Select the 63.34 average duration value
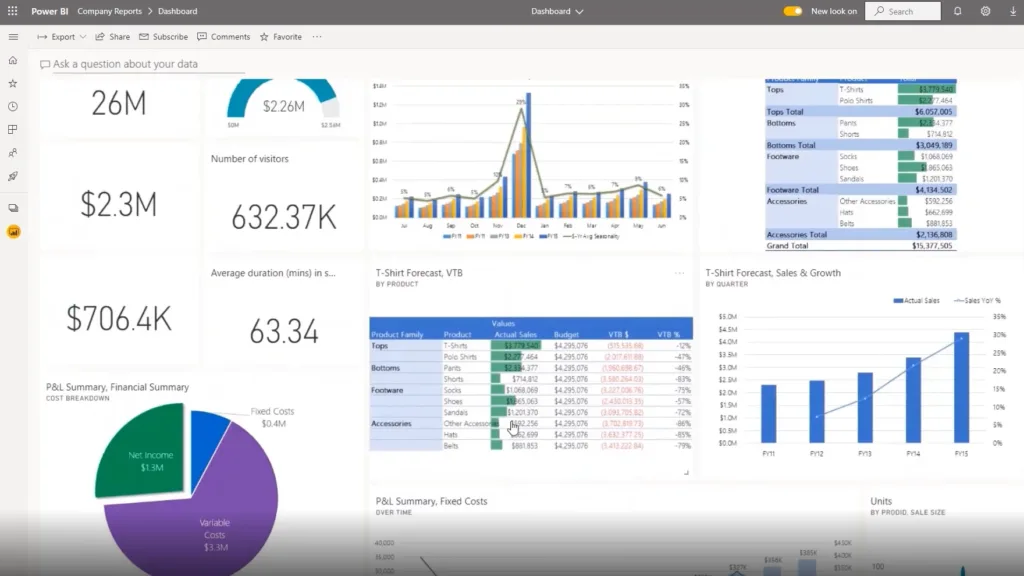Image resolution: width=1024 pixels, height=576 pixels. pyautogui.click(x=283, y=331)
